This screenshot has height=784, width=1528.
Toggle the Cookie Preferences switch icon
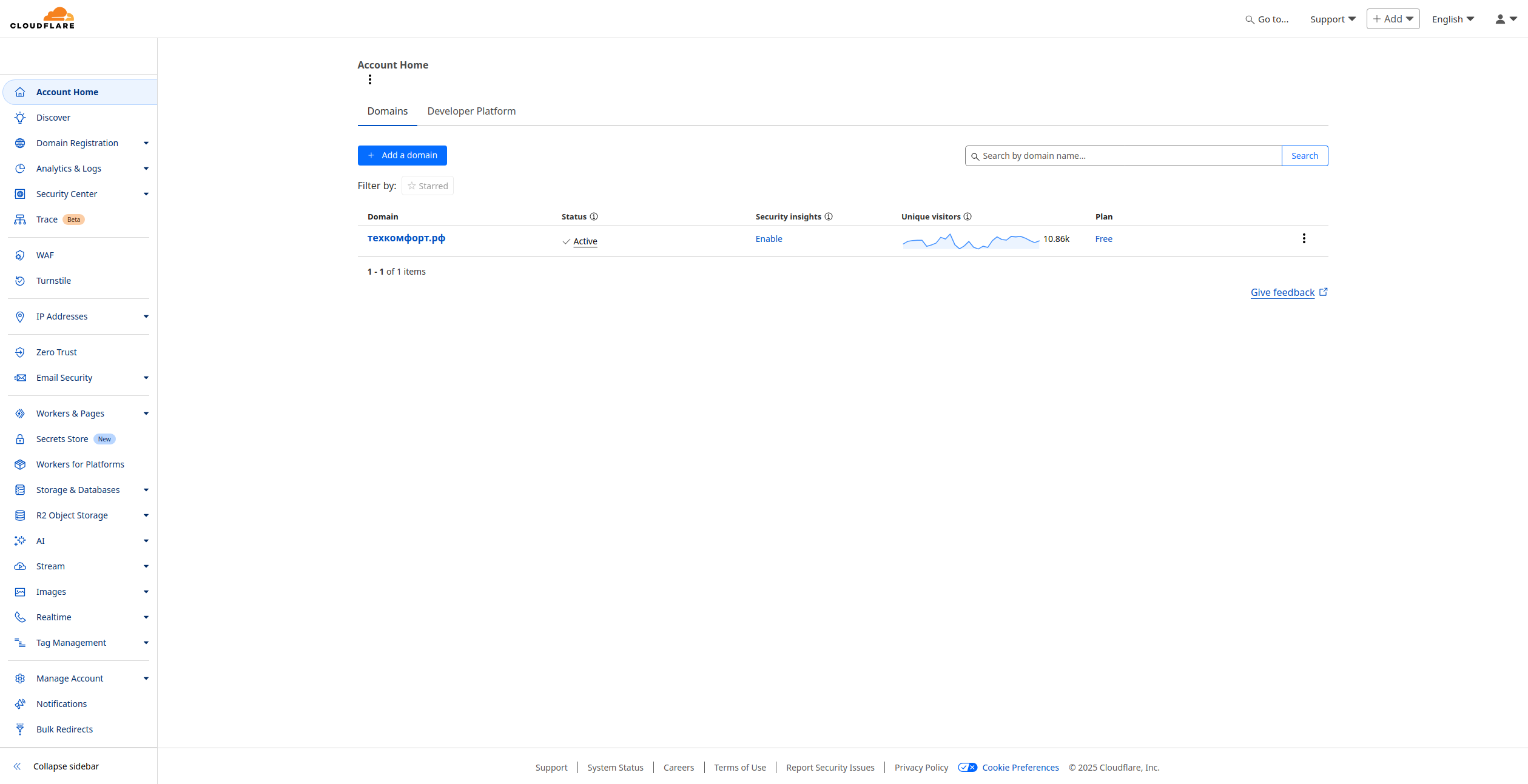[x=968, y=768]
